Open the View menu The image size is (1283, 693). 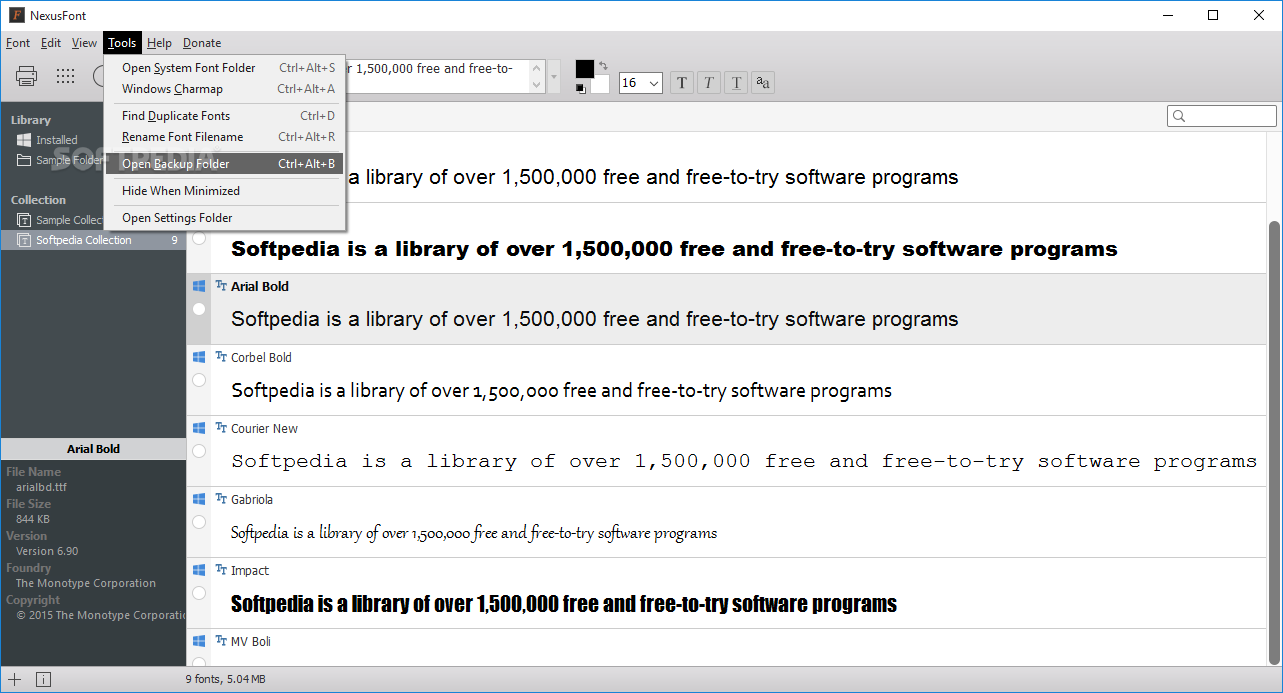84,43
